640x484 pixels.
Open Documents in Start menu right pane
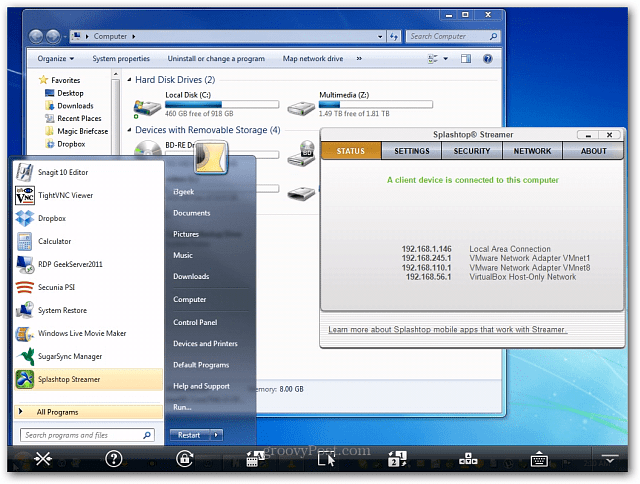(191, 213)
